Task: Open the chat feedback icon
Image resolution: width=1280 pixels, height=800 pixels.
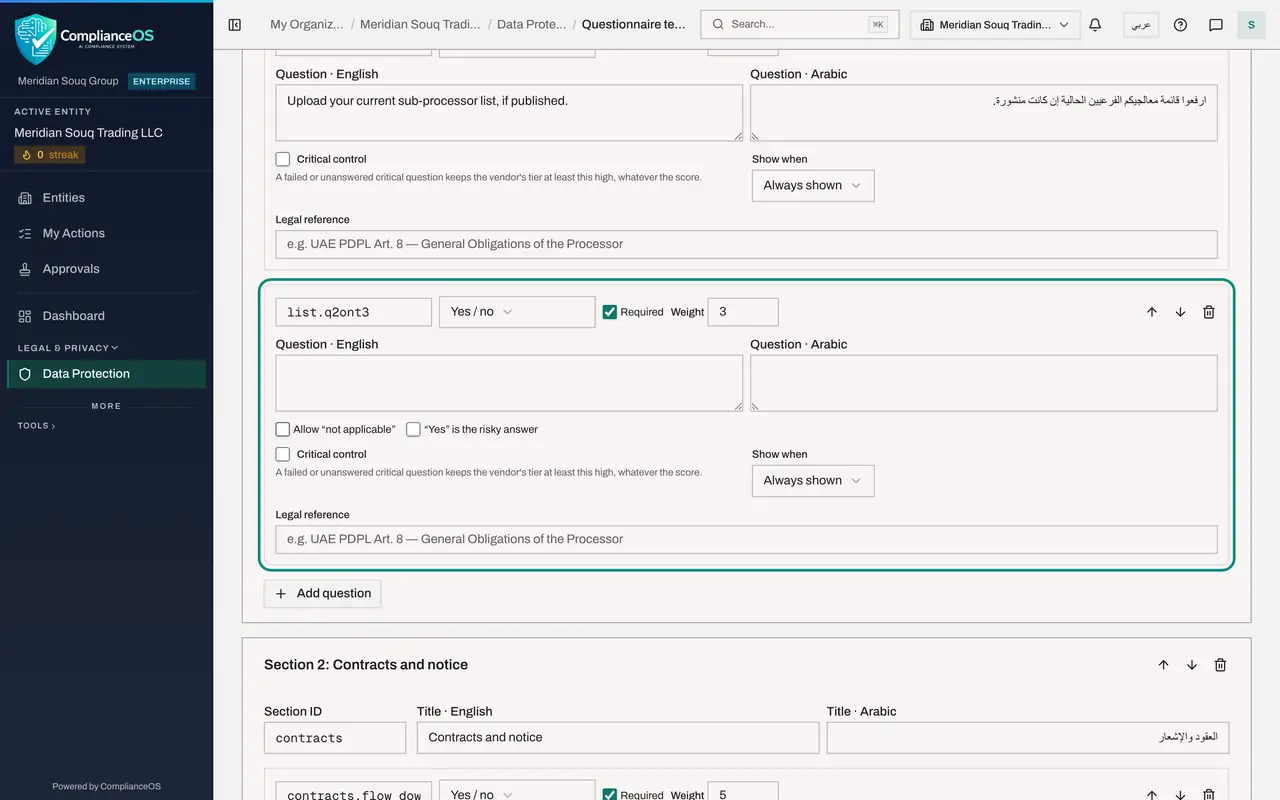Action: click(1216, 25)
